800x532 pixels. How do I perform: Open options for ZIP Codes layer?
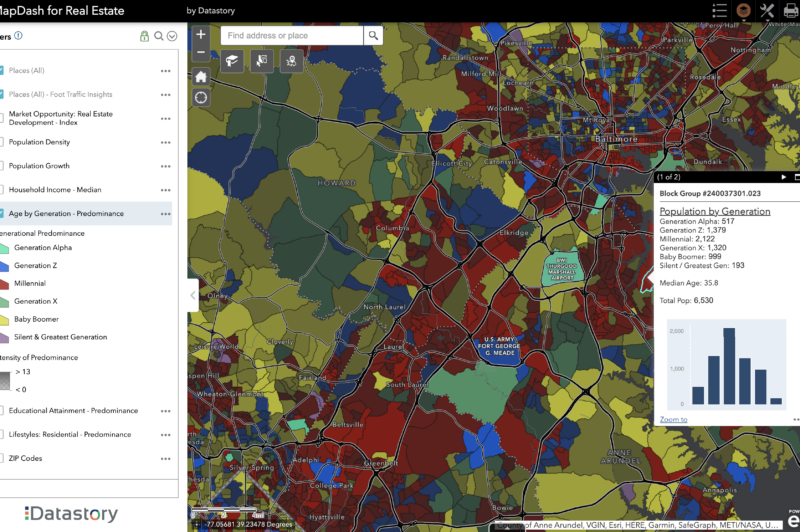coord(165,459)
